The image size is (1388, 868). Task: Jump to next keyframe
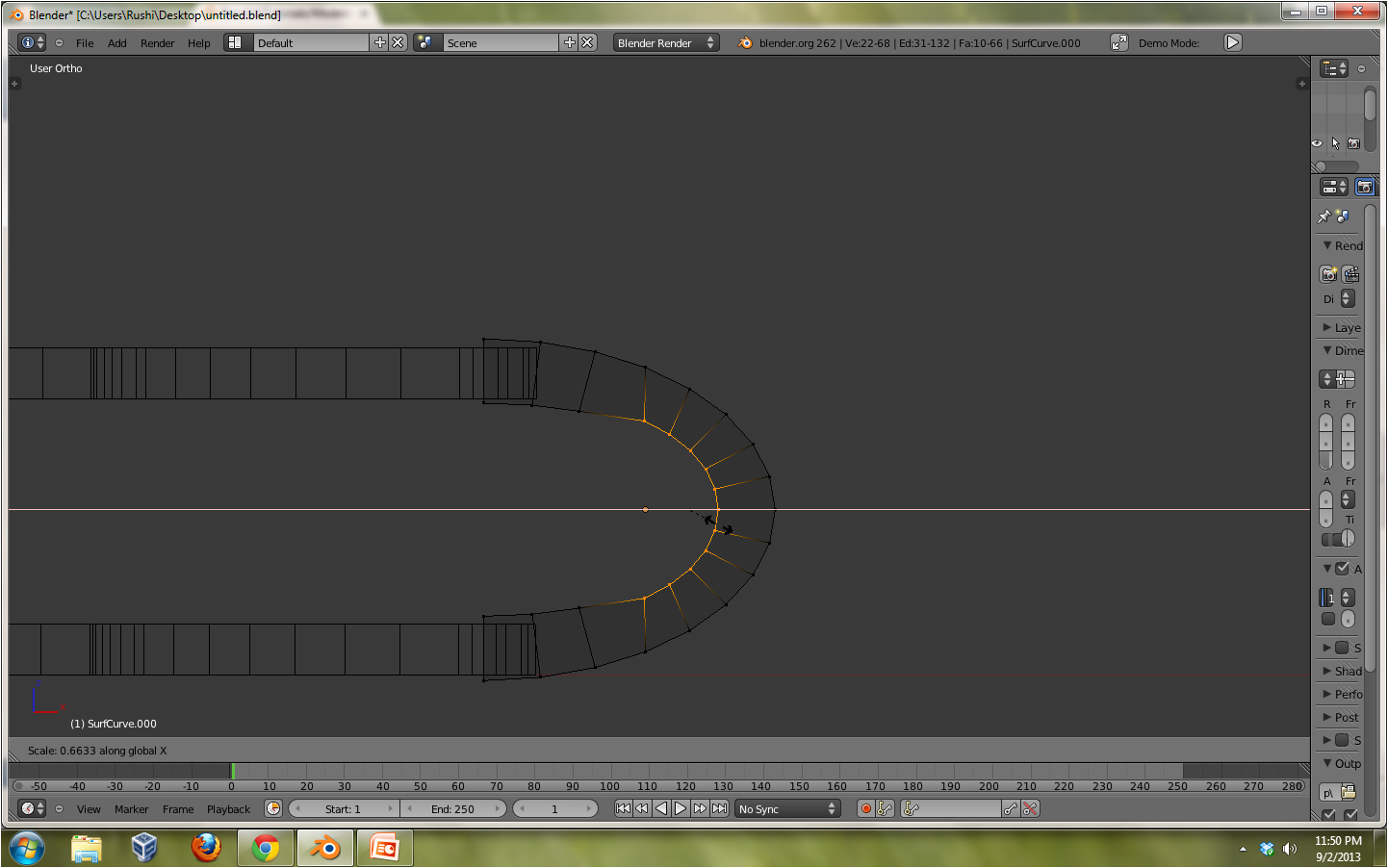[x=700, y=808]
